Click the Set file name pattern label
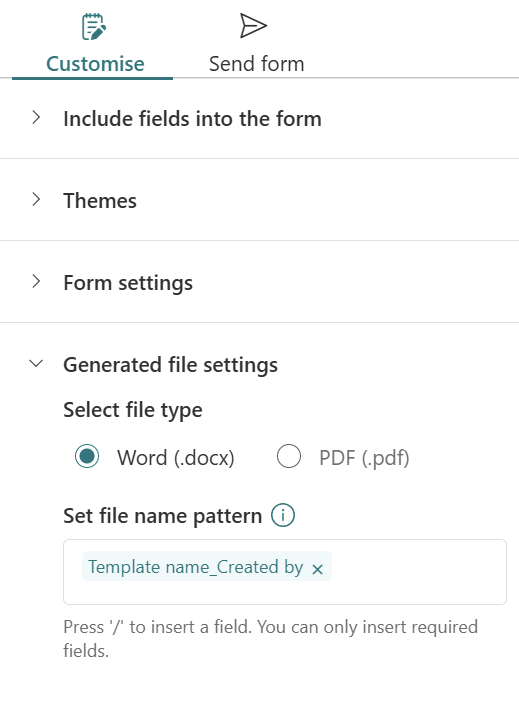The width and height of the screenshot is (519, 727). (x=162, y=516)
